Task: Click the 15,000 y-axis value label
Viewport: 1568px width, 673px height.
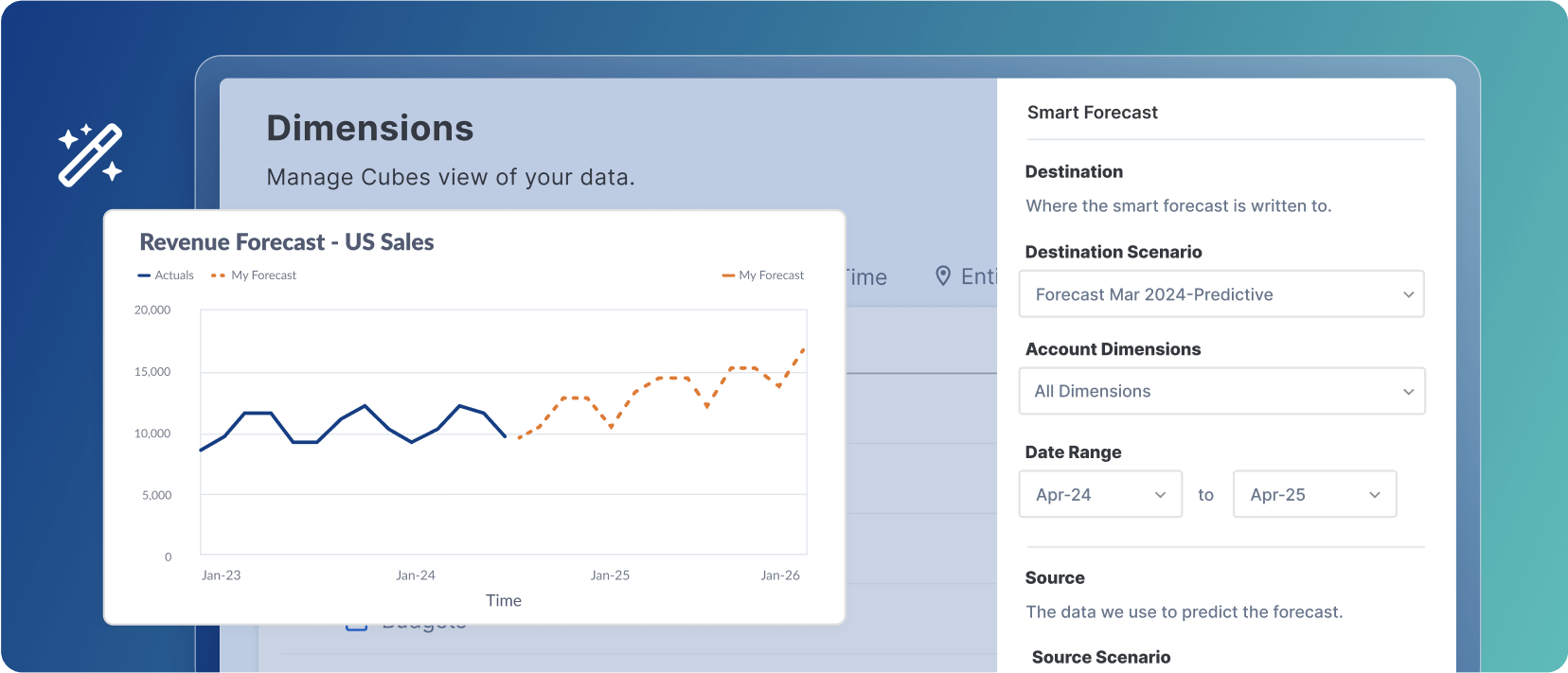Action: [x=152, y=372]
